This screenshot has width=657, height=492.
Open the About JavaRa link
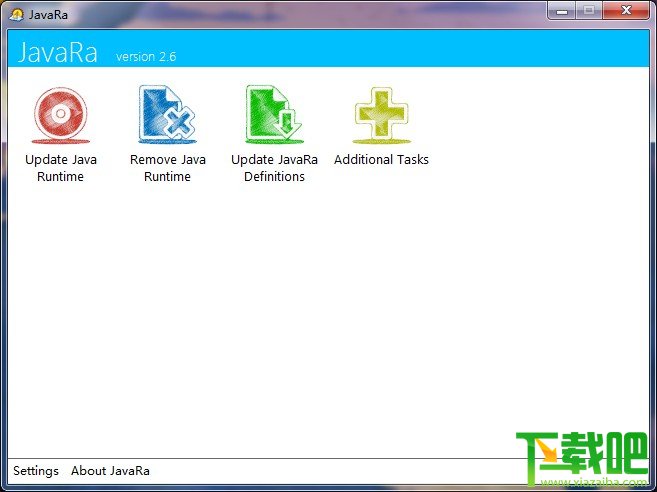(110, 471)
